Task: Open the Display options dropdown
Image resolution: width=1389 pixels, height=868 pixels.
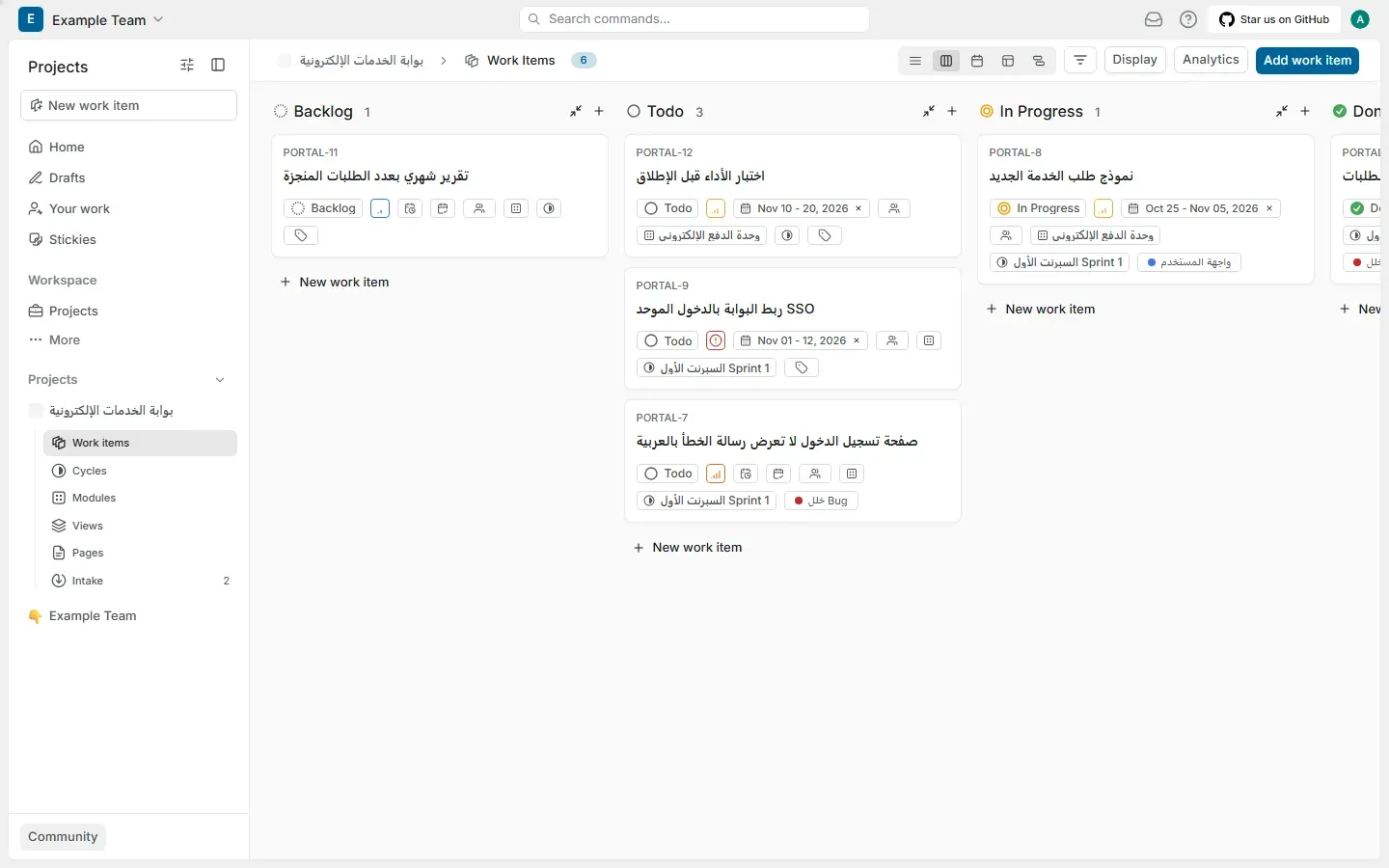Action: [1135, 60]
